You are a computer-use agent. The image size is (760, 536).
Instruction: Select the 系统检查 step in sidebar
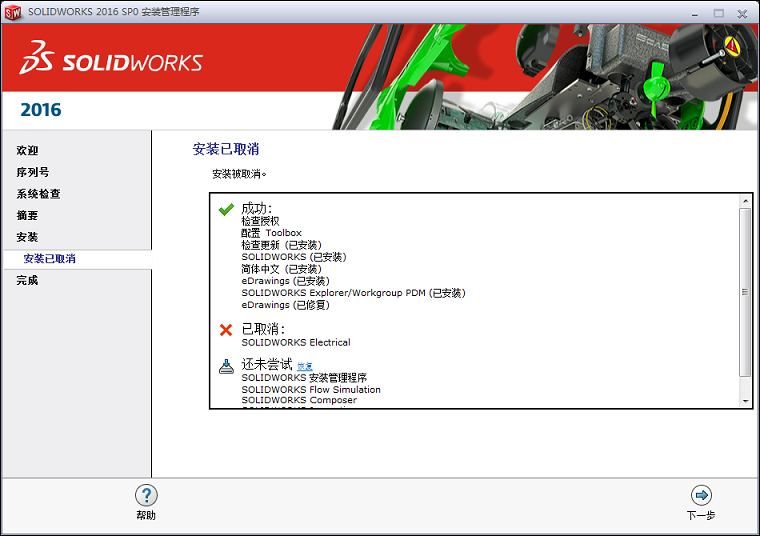click(x=38, y=194)
